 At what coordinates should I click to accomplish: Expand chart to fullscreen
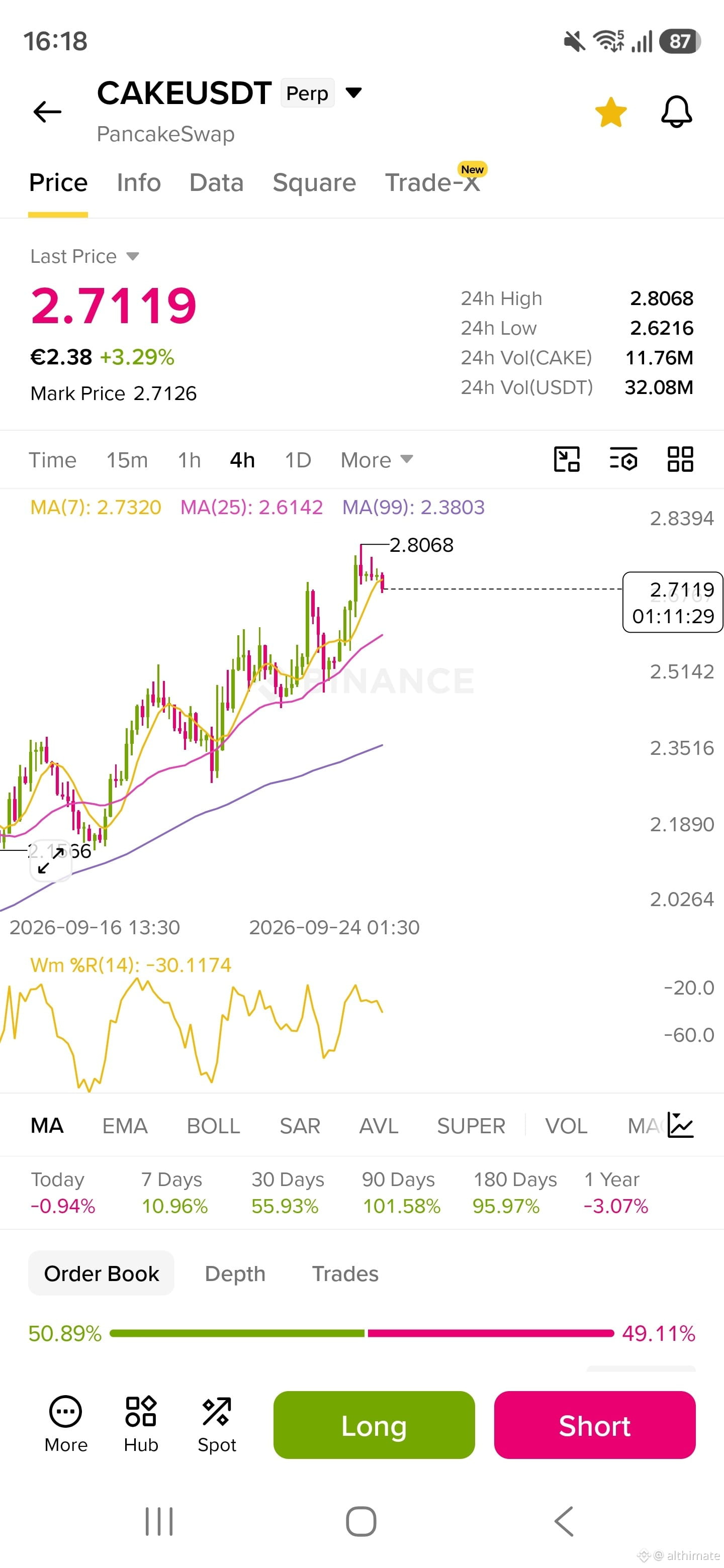click(51, 860)
